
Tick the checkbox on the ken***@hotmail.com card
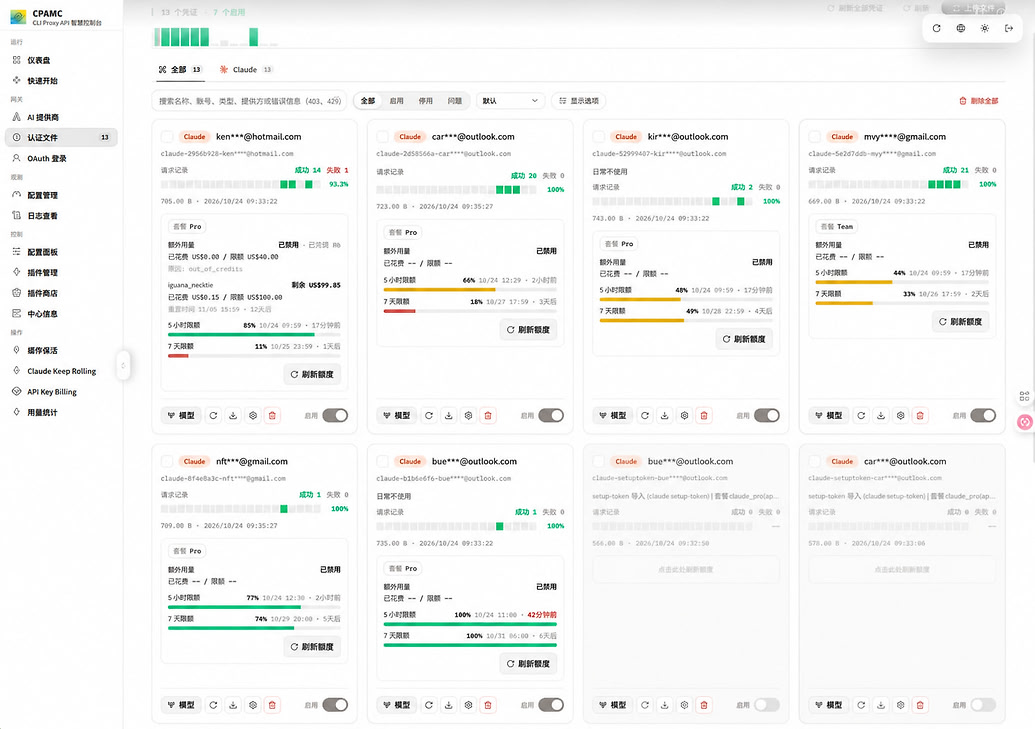(167, 137)
